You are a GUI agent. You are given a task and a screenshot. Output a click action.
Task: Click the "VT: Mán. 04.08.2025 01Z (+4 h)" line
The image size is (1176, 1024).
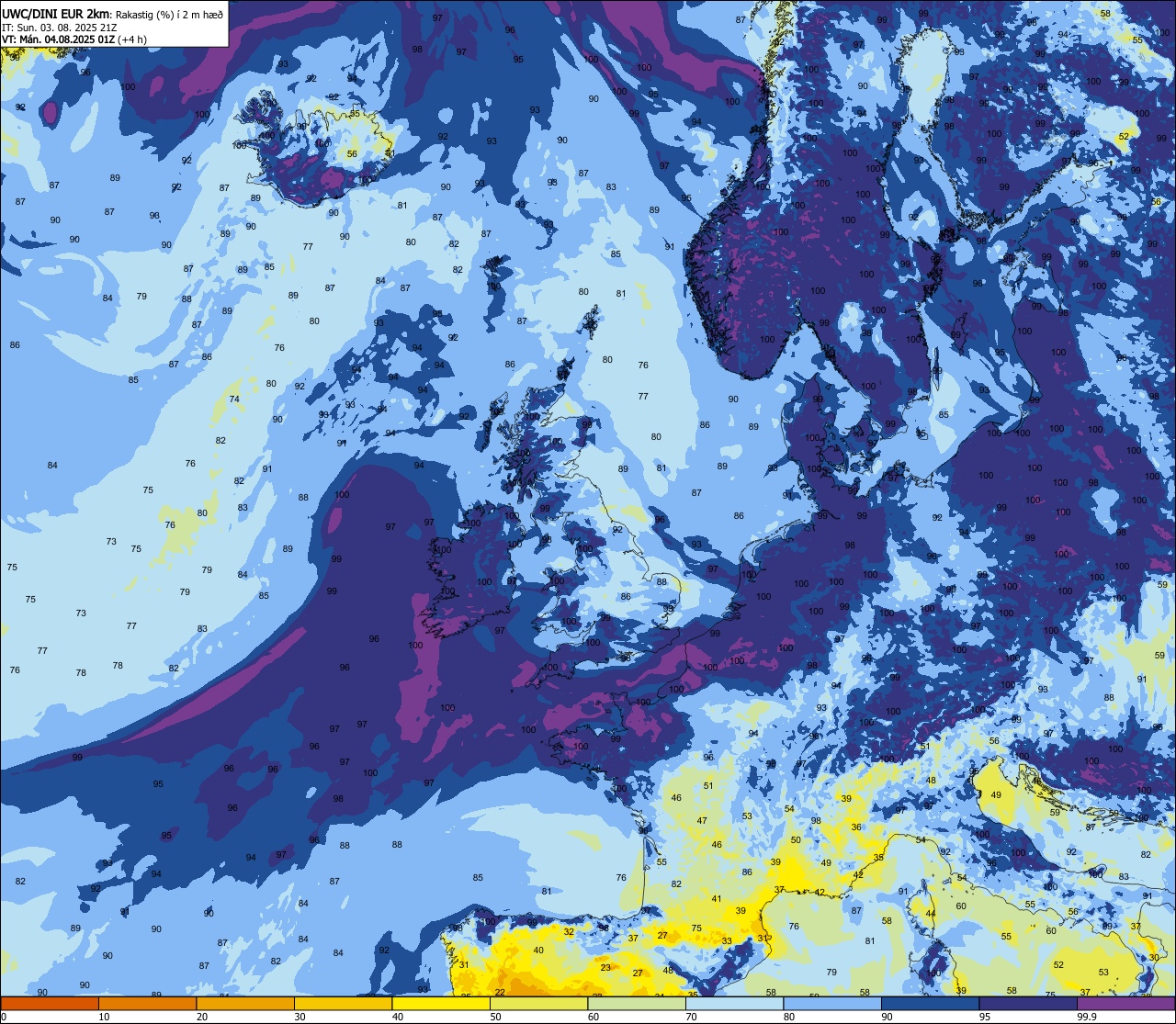click(74, 39)
